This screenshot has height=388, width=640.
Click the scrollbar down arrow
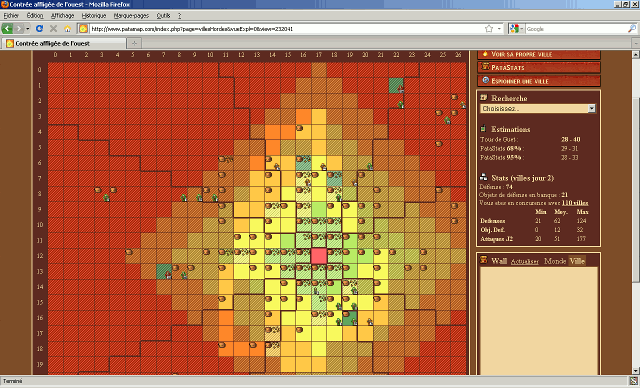click(x=636, y=370)
